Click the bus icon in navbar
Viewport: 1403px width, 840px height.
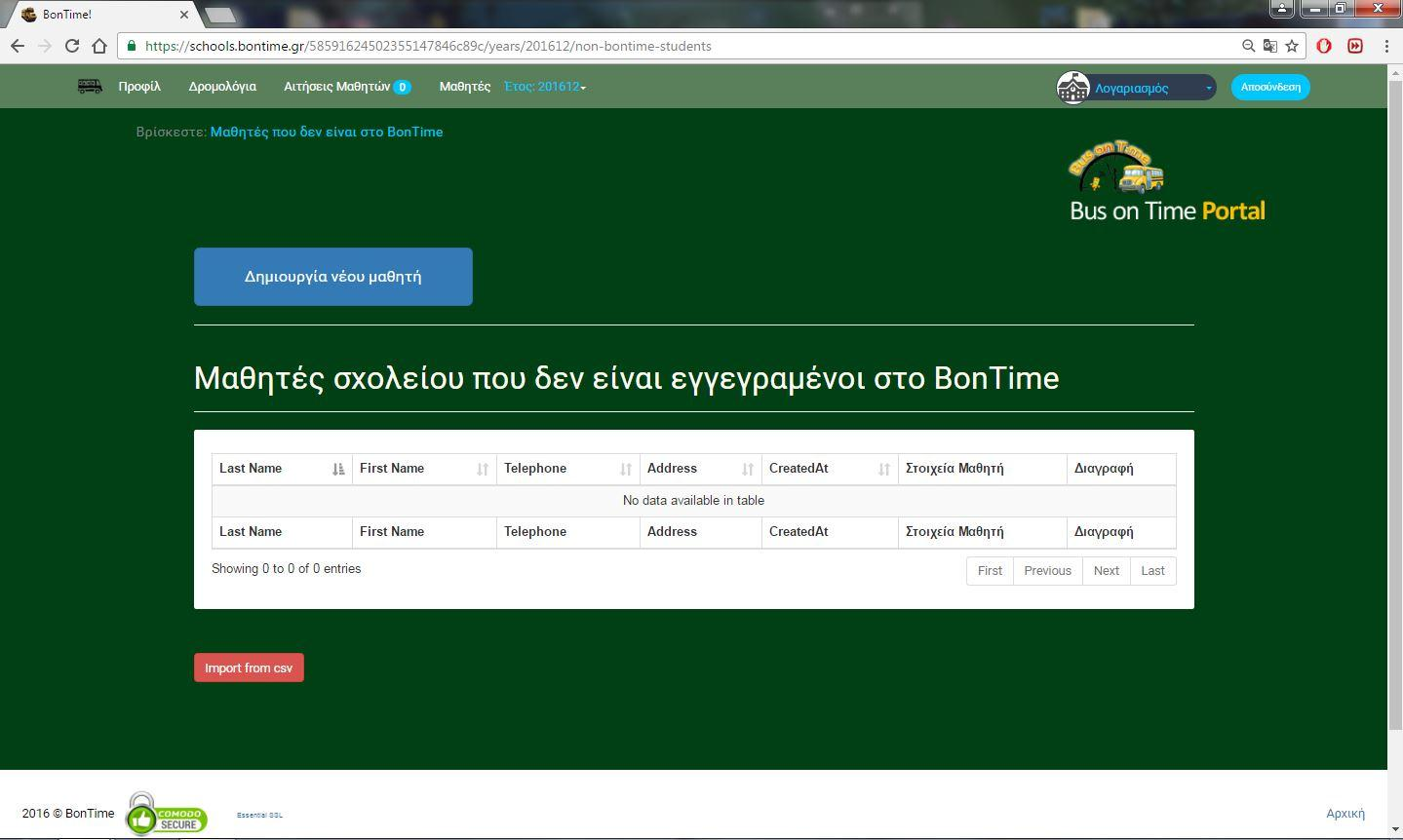[x=90, y=86]
